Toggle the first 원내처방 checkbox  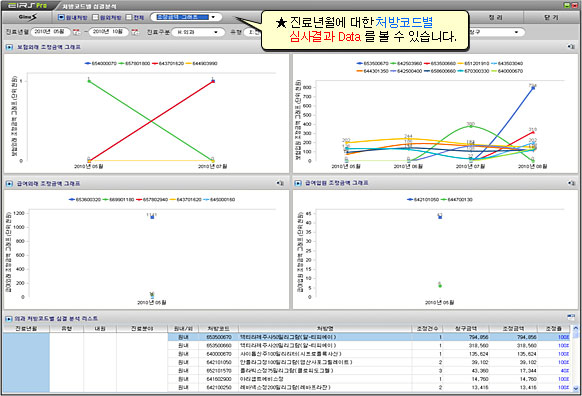point(61,17)
